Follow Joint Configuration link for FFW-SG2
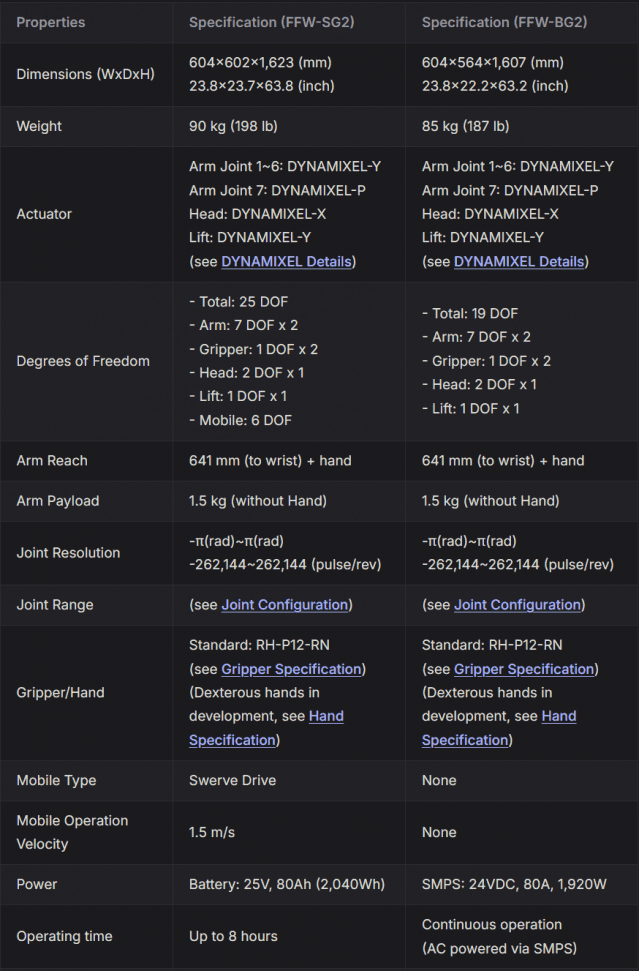Viewport: 639px width, 971px height. (285, 605)
